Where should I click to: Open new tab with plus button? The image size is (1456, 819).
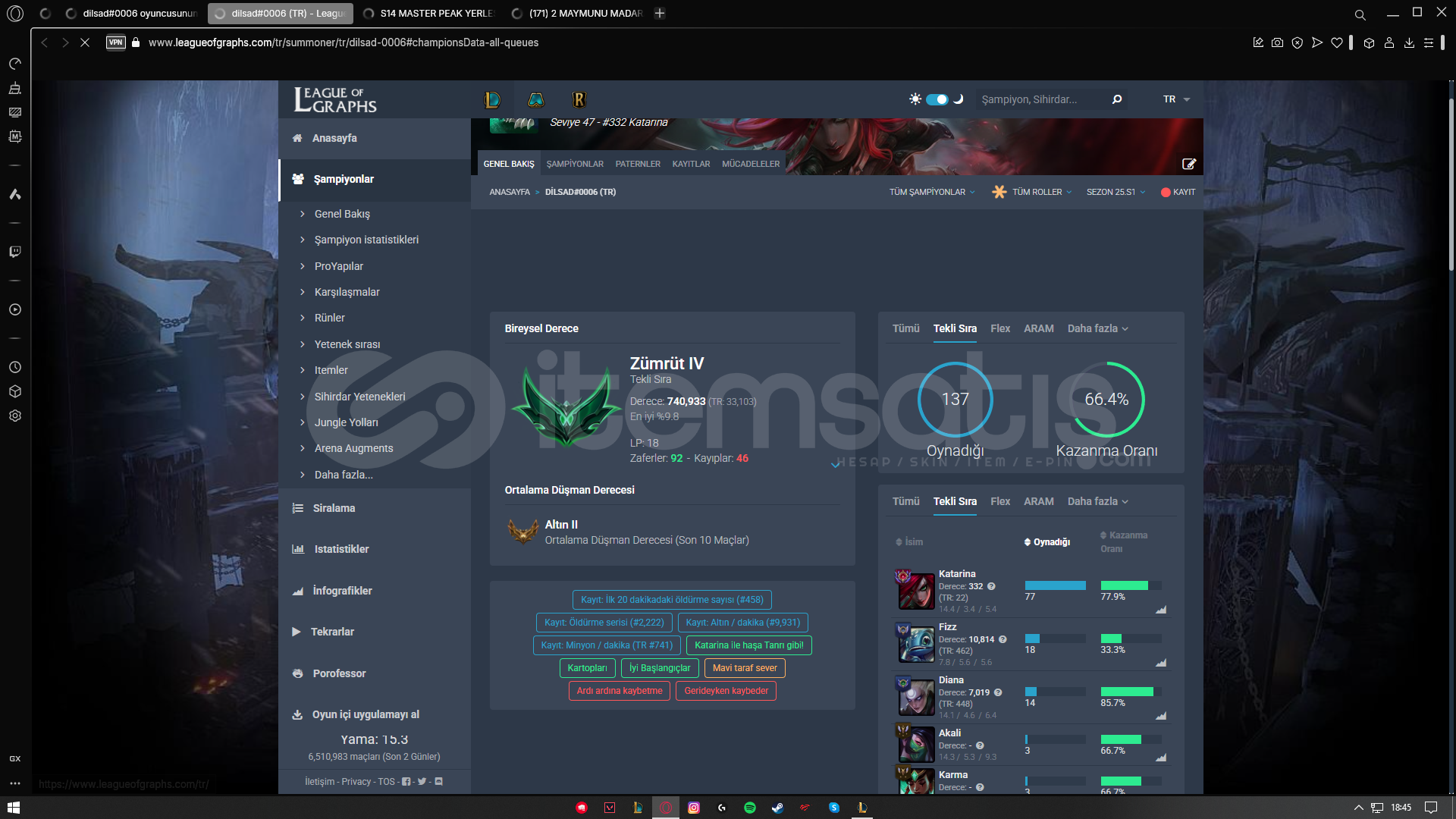[x=660, y=13]
